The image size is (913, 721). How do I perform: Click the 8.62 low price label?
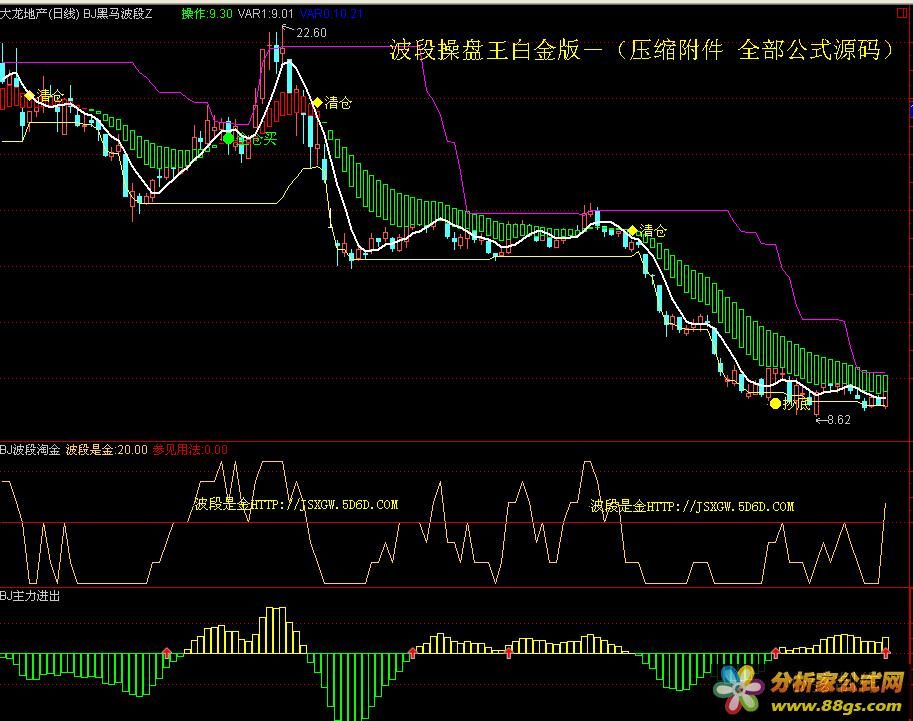tap(838, 419)
